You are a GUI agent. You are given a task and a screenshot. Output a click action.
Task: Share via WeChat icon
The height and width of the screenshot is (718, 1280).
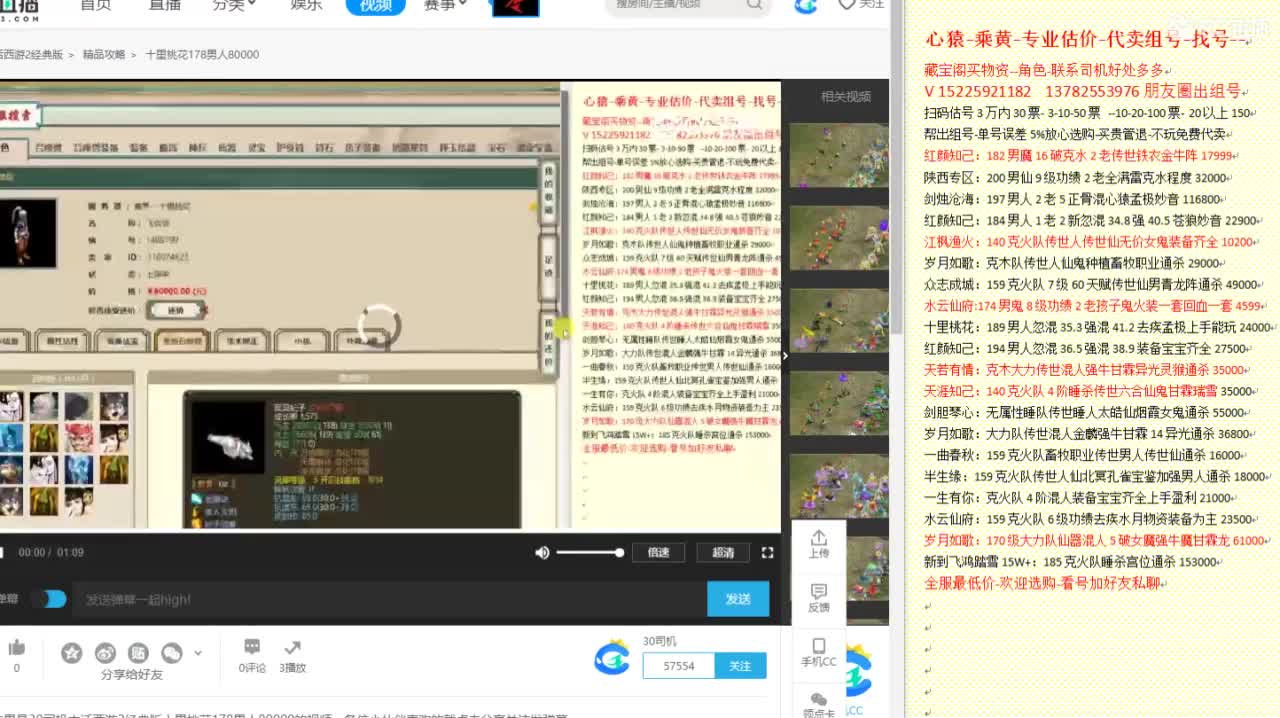point(172,653)
